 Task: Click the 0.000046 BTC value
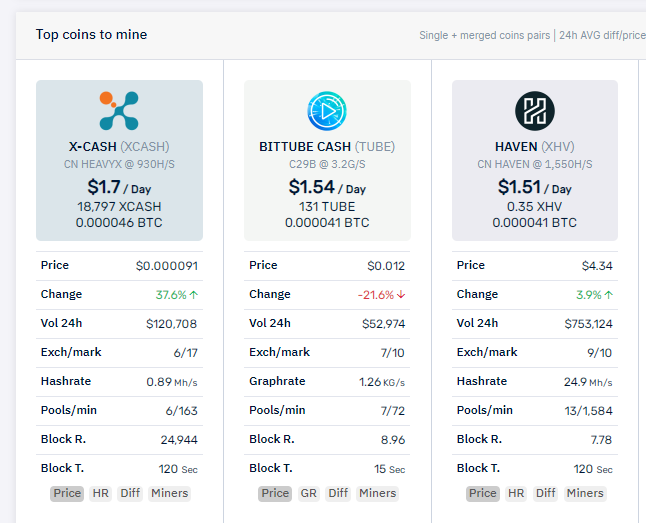119,223
